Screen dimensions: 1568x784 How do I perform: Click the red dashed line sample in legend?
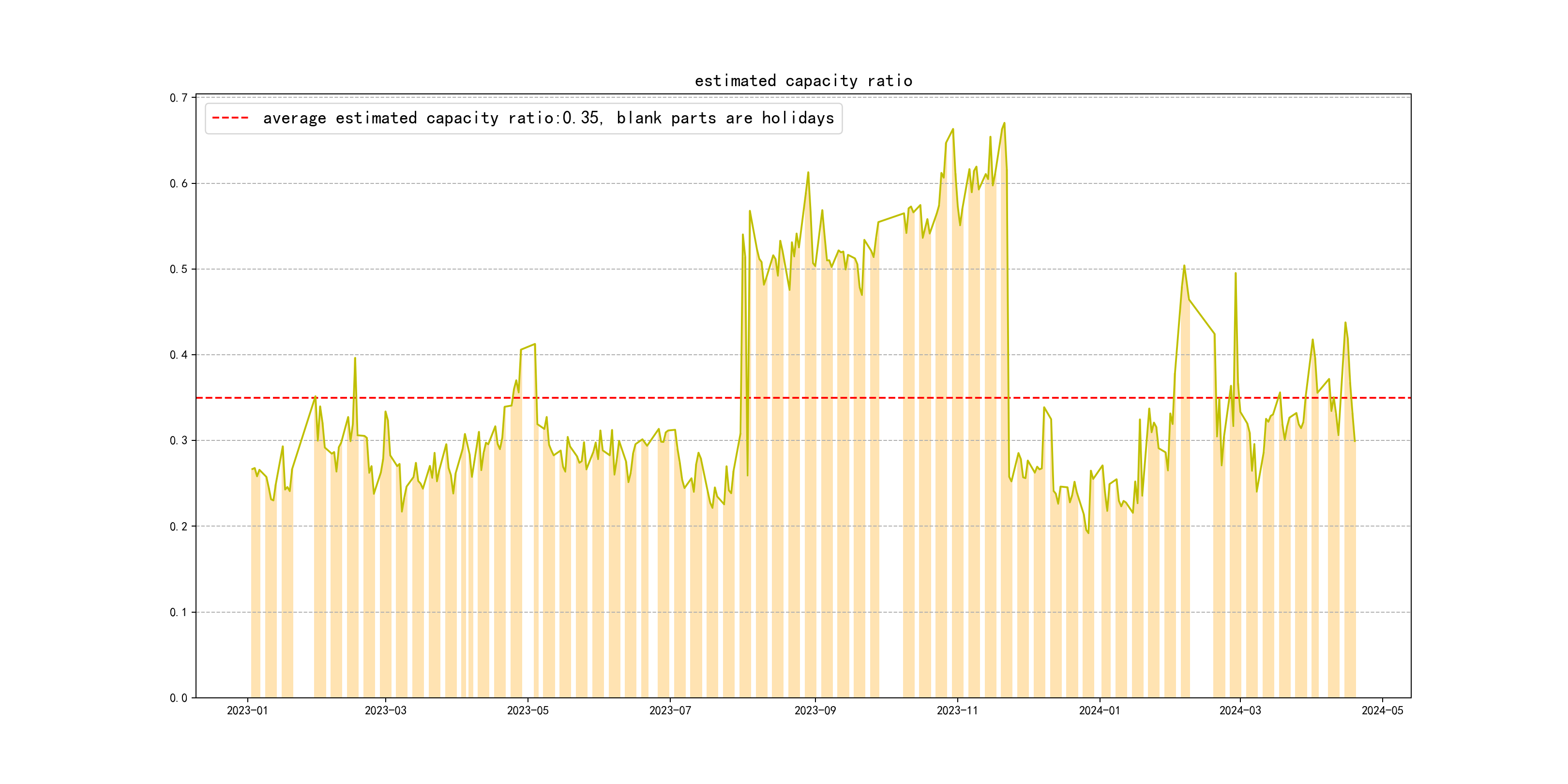(230, 118)
